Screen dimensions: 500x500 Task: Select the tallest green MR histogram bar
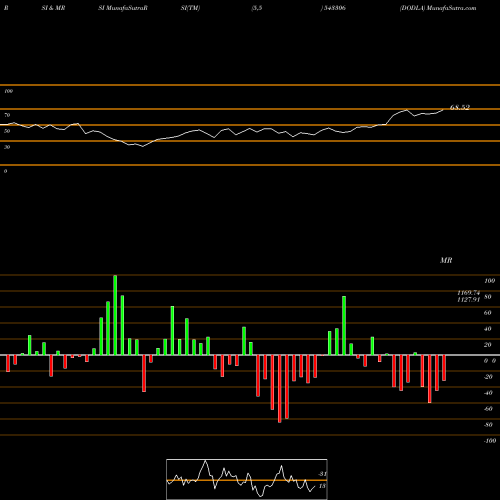click(115, 315)
